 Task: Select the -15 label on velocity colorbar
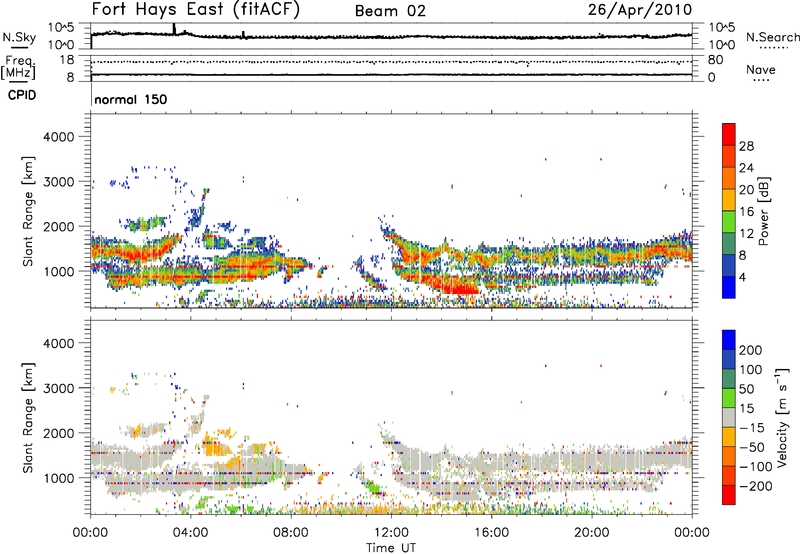click(752, 428)
